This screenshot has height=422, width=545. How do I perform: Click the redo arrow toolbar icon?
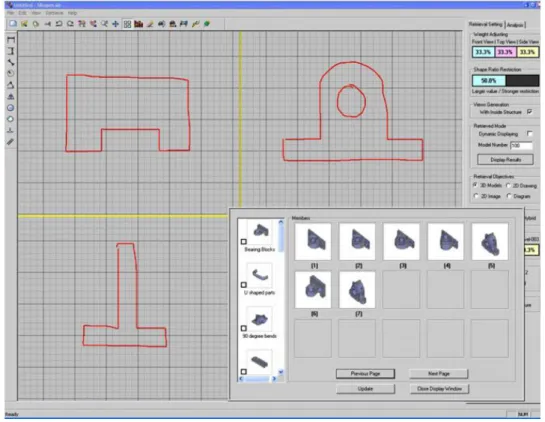click(x=70, y=24)
